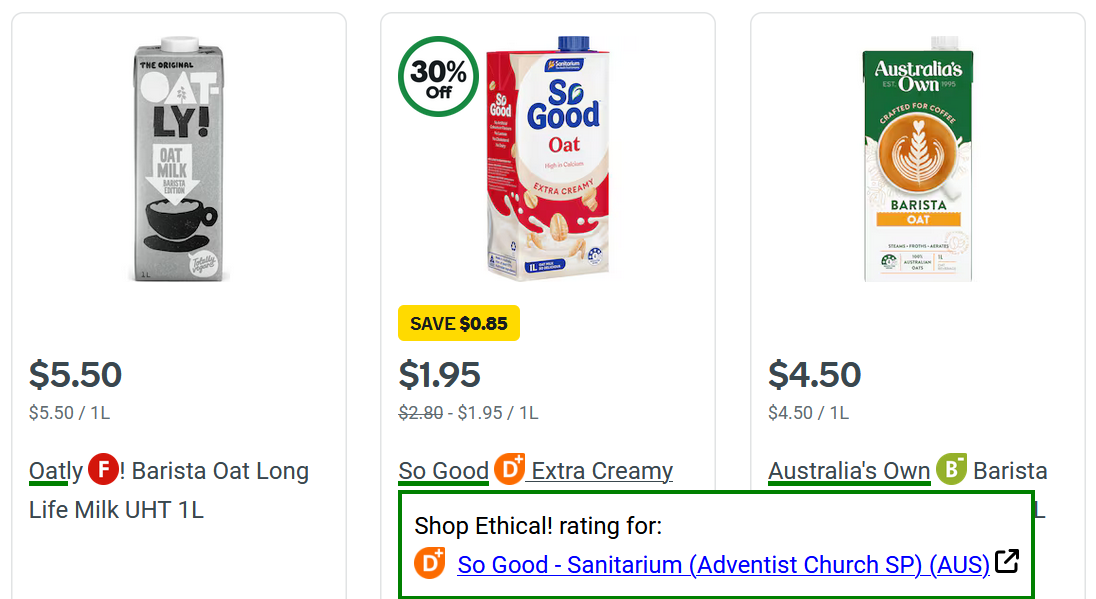Screen dimensions: 1096x599
Task: Click the 30% Off circular badge
Action: 438,78
